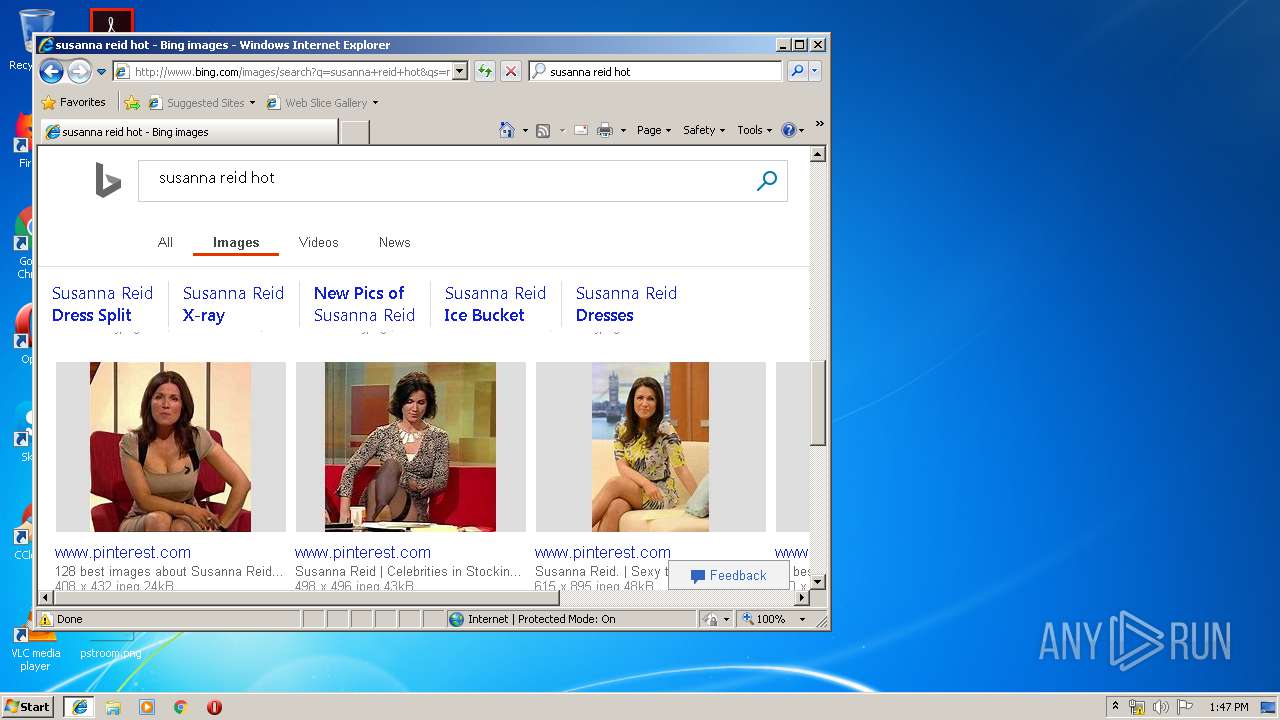Open Windows Explorer folder taskbar icon
The image size is (1280, 720).
pyautogui.click(x=113, y=707)
